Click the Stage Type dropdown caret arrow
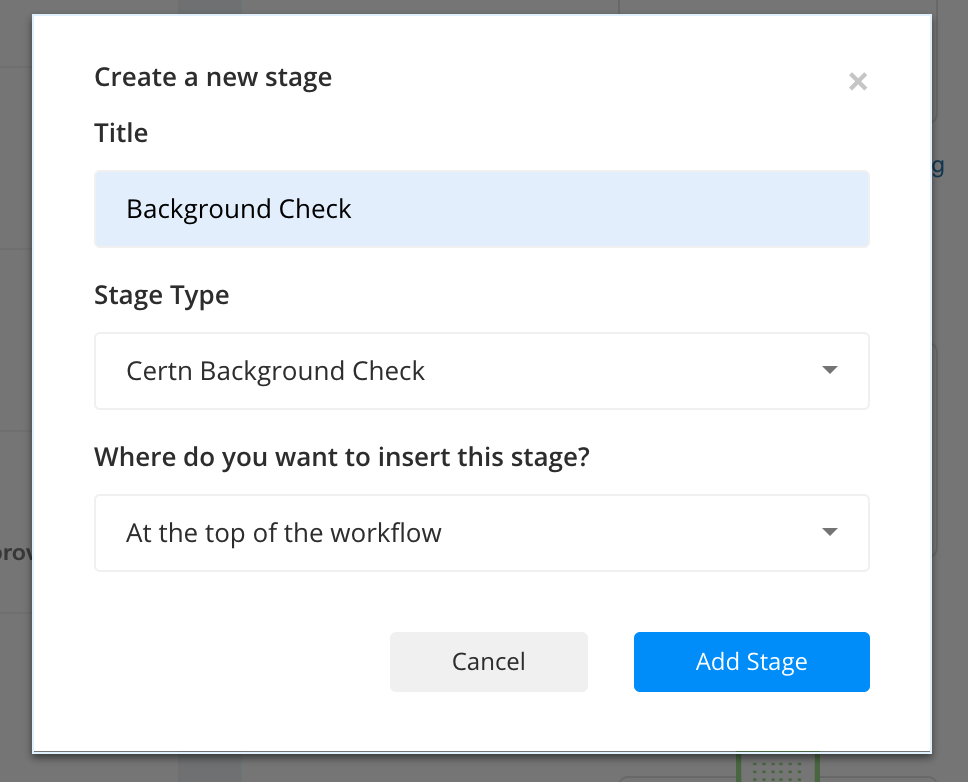The width and height of the screenshot is (968, 782). (x=829, y=370)
